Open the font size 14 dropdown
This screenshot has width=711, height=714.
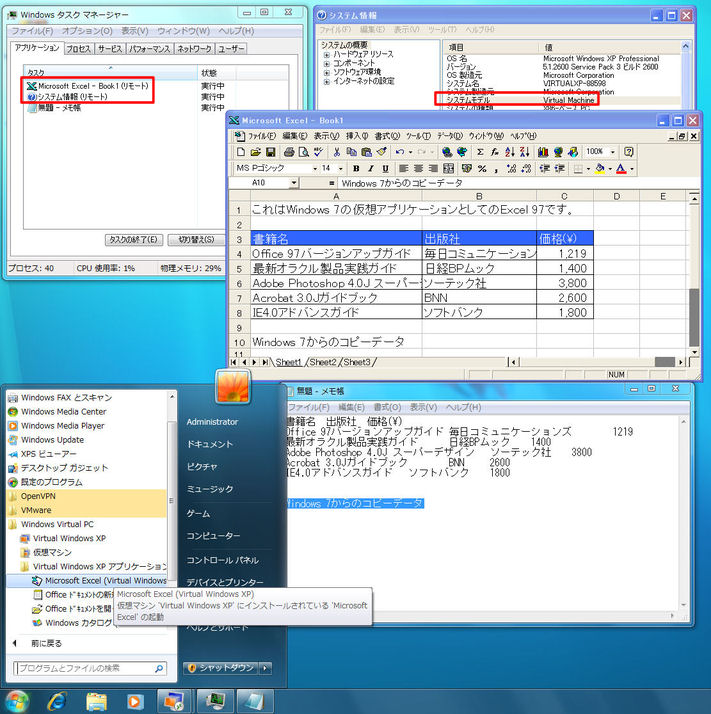tap(340, 169)
